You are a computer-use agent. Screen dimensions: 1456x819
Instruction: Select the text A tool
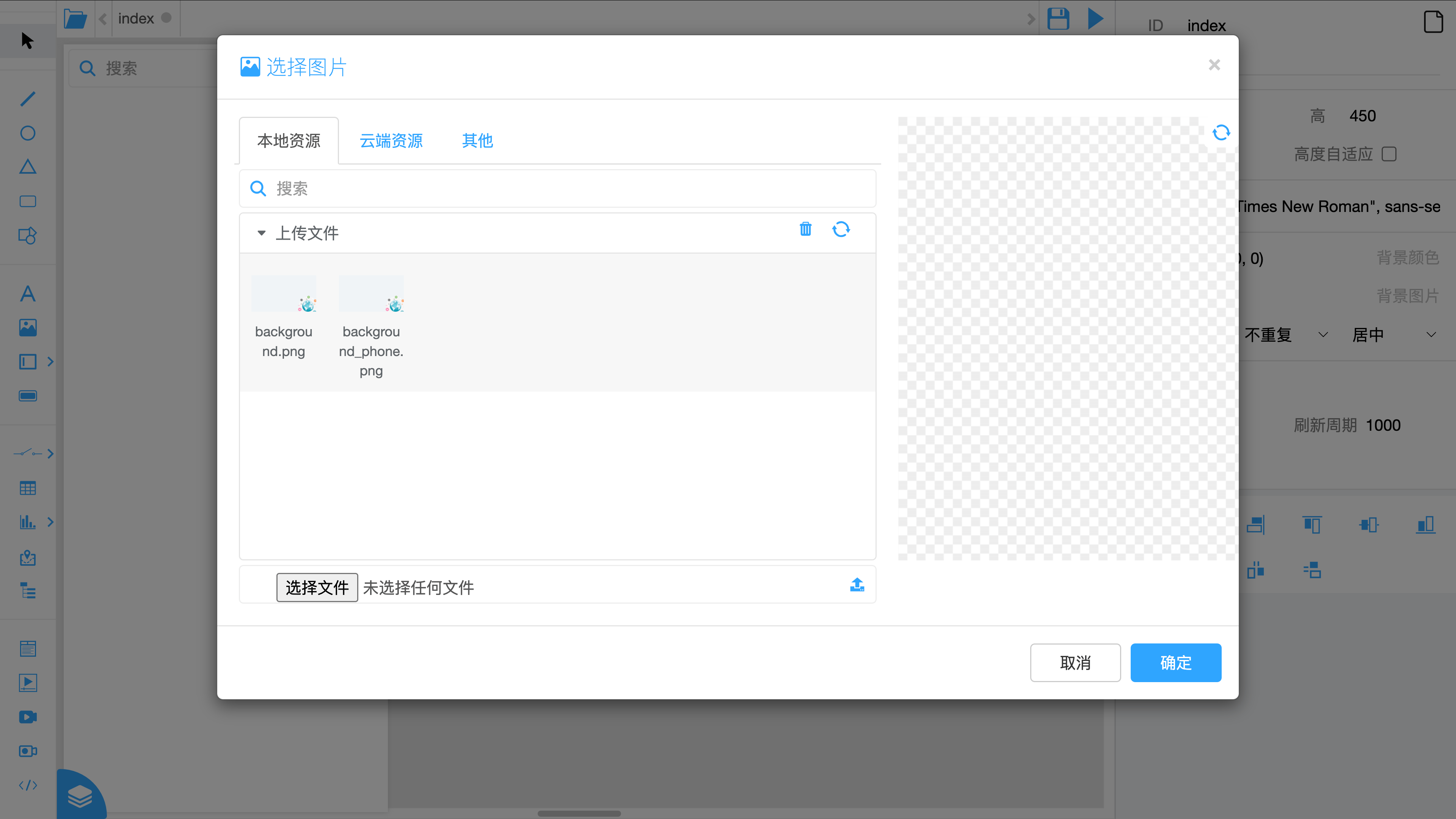pos(28,293)
